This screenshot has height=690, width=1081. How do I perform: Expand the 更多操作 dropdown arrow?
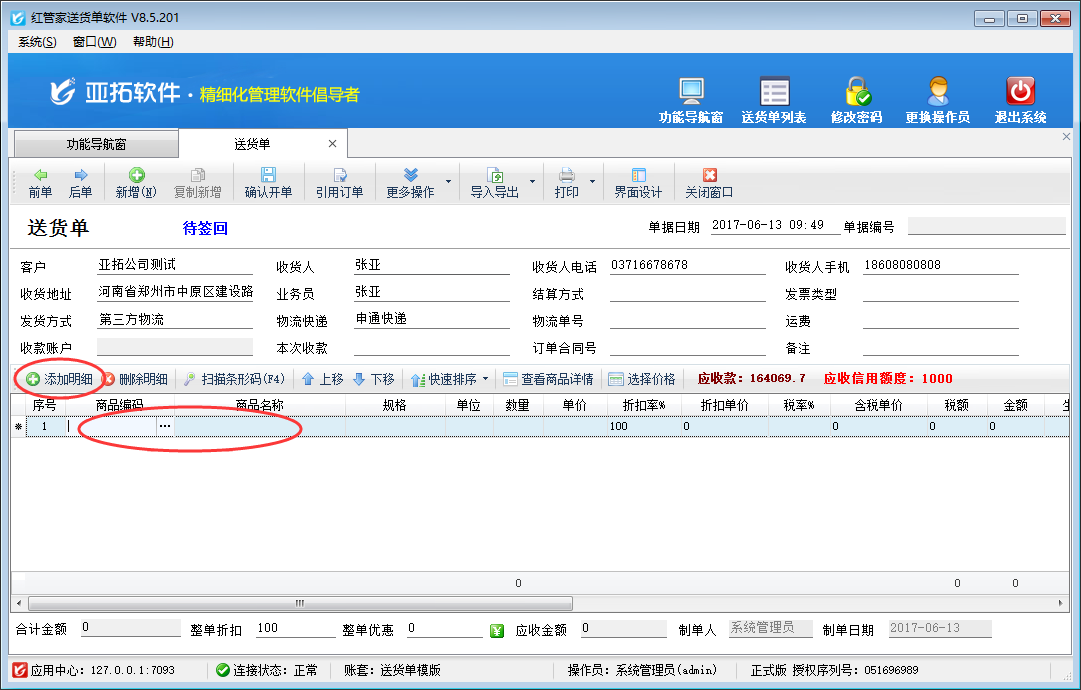coord(448,182)
